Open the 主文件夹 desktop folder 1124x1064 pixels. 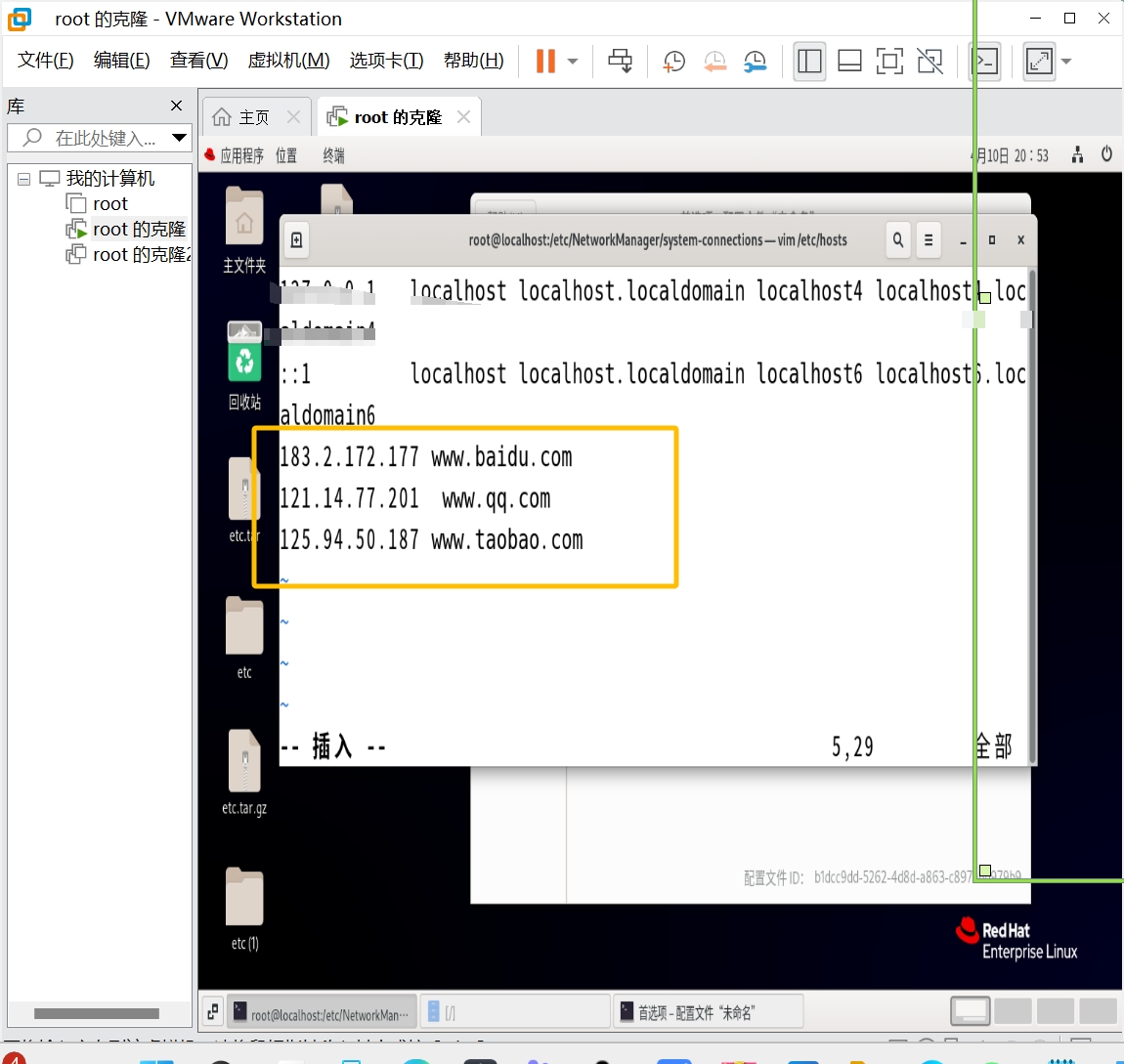244,231
